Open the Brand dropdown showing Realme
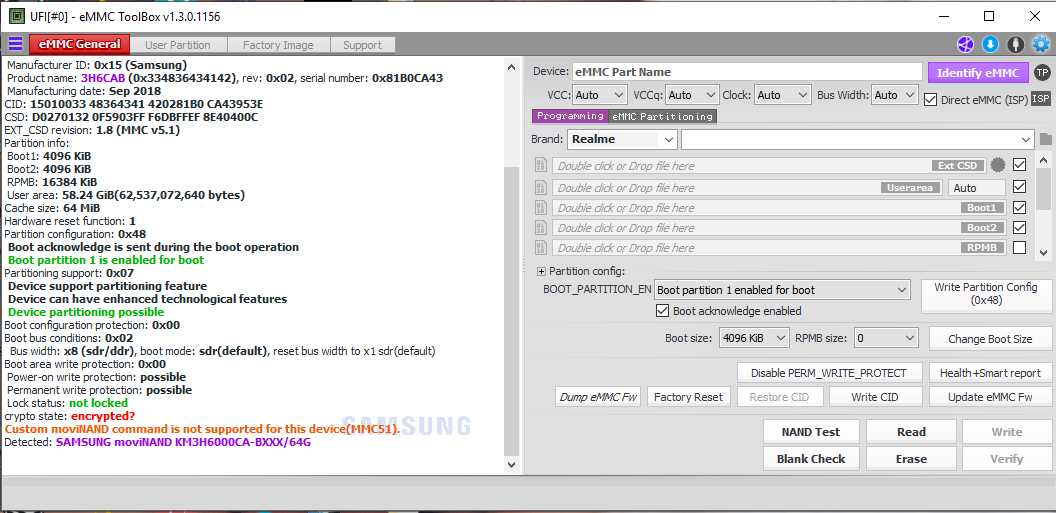1056x513 pixels. [622, 139]
